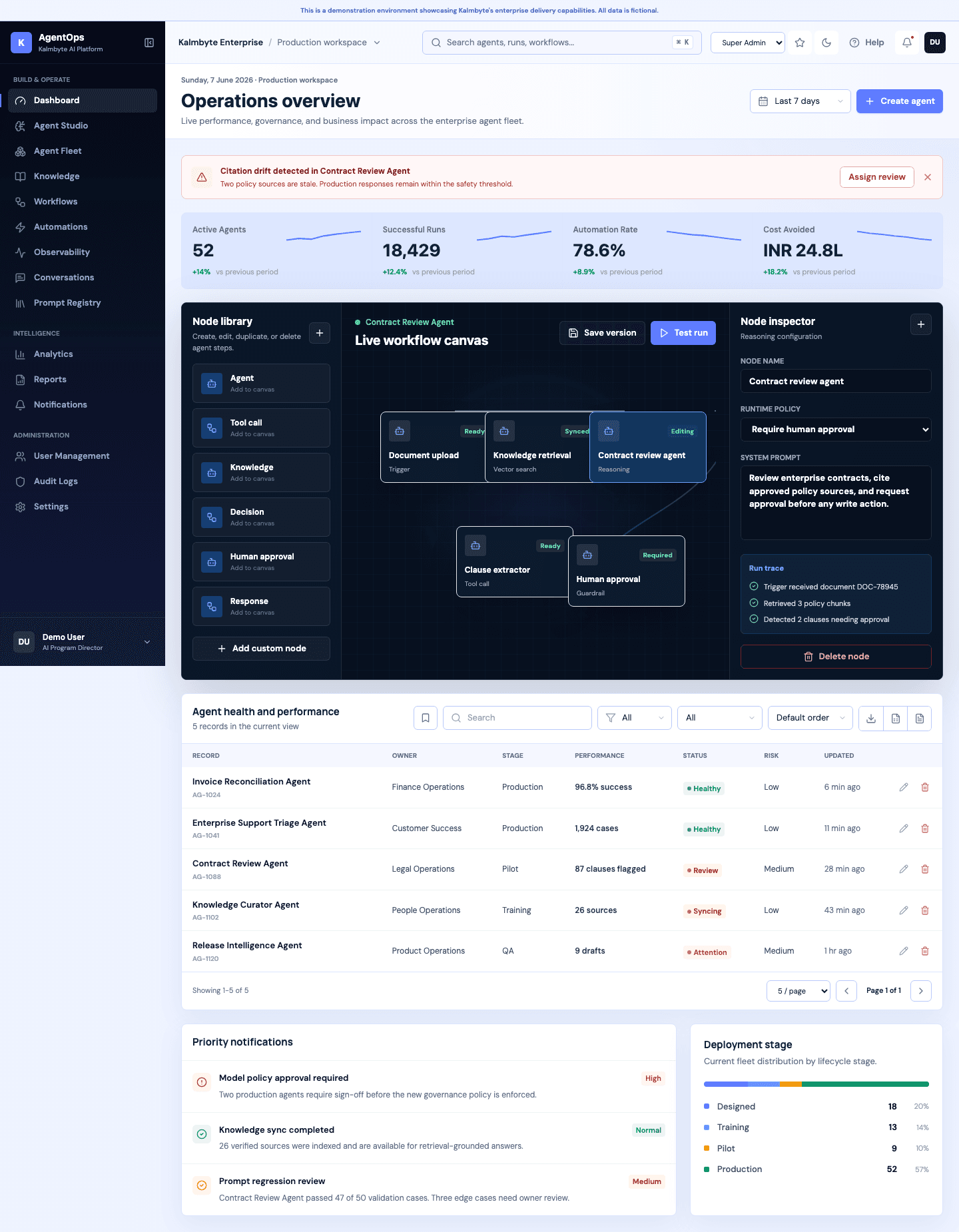The height and width of the screenshot is (1232, 959).
Task: Star the workspace as a favorite
Action: [x=800, y=43]
